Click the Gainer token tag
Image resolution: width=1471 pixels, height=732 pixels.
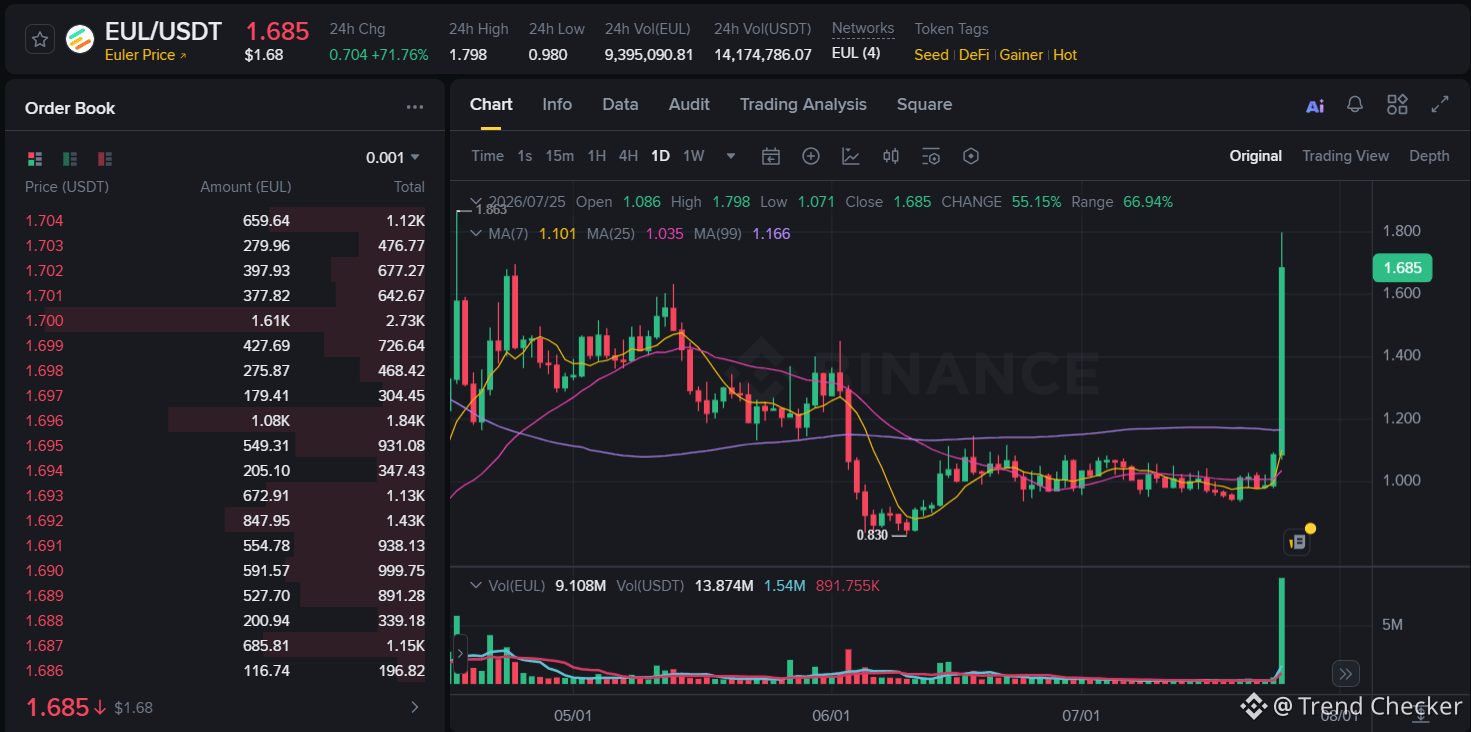1021,55
